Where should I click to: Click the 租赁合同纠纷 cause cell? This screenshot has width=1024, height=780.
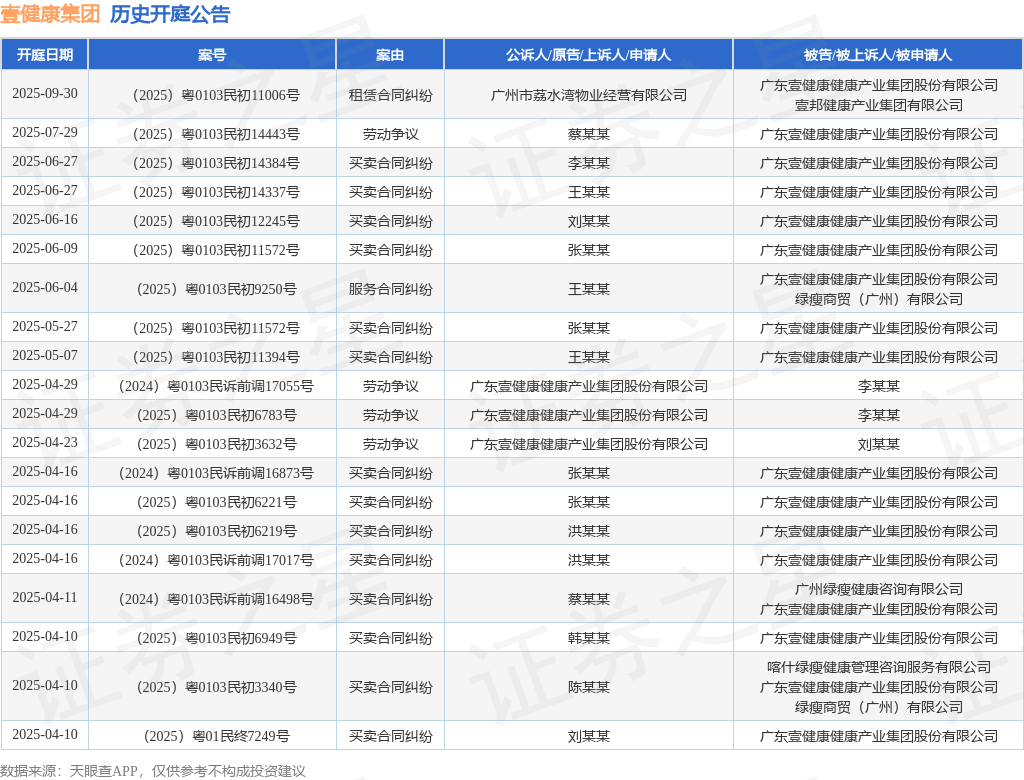[391, 95]
